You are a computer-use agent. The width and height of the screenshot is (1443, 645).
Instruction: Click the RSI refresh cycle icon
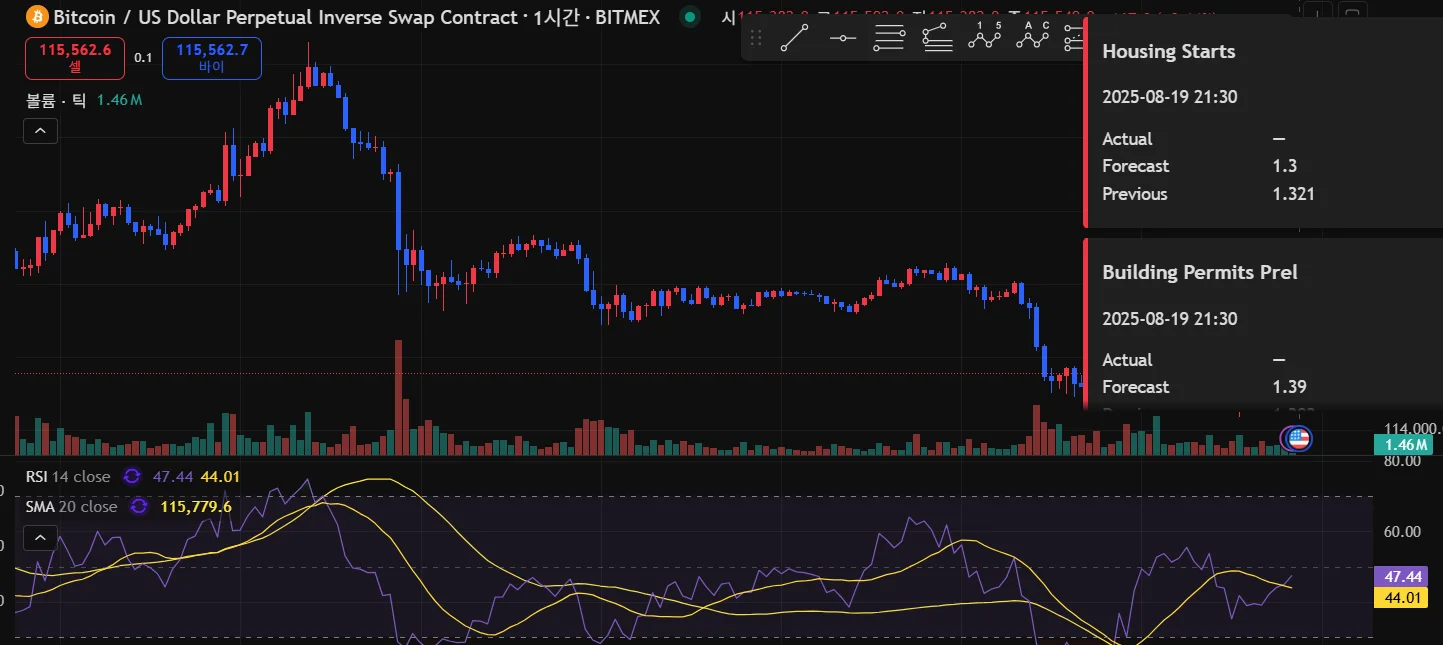[131, 476]
